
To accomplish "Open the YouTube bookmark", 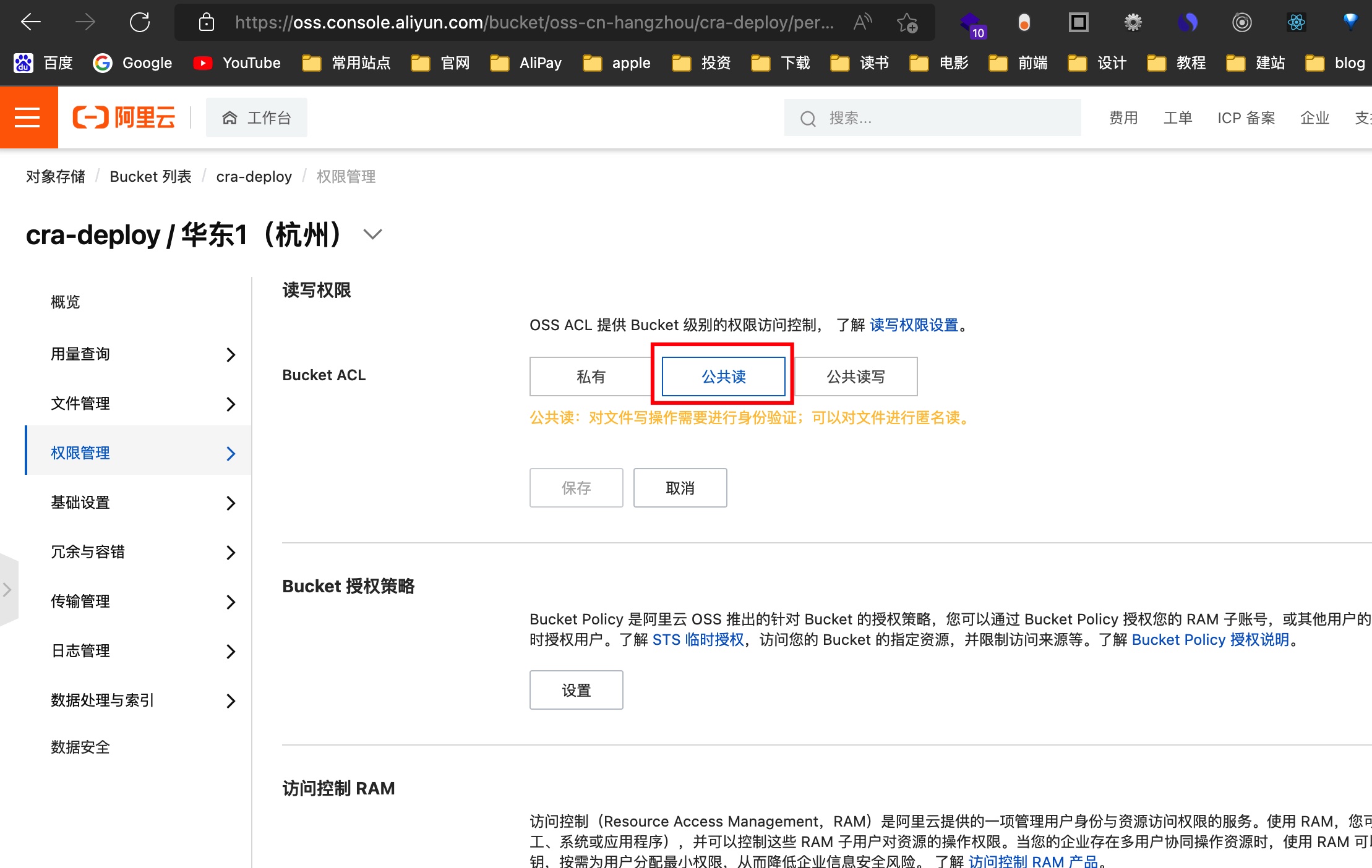I will [236, 63].
